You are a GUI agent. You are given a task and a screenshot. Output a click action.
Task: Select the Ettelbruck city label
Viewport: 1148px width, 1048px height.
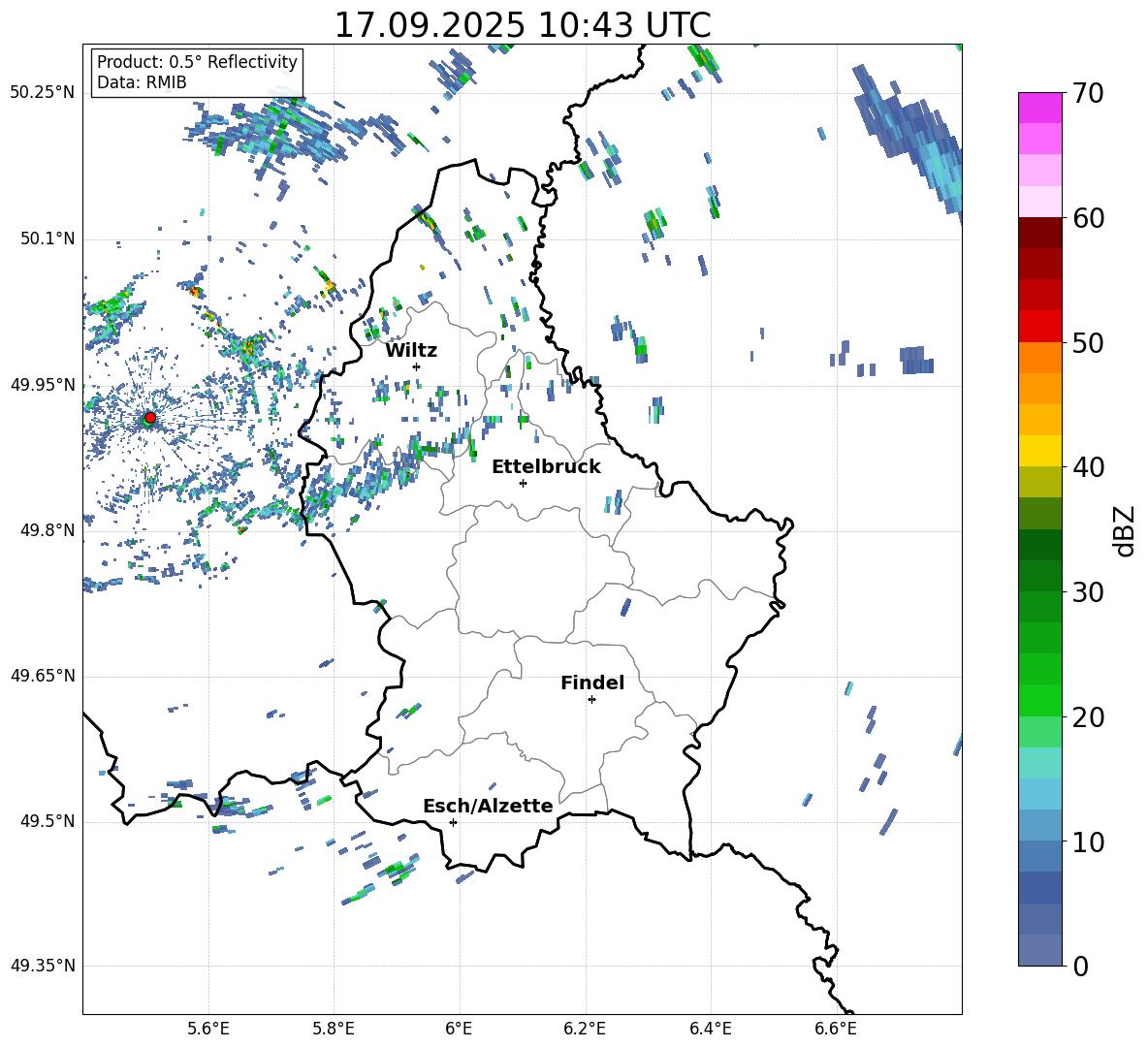click(x=546, y=467)
